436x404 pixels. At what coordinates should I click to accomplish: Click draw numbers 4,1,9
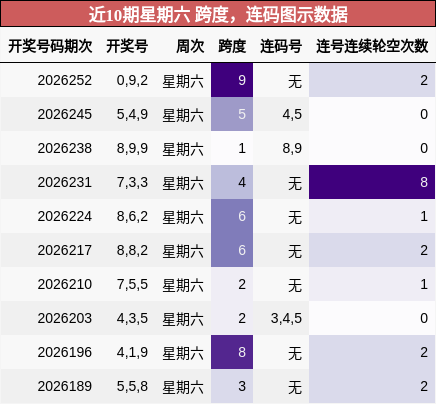(132, 352)
